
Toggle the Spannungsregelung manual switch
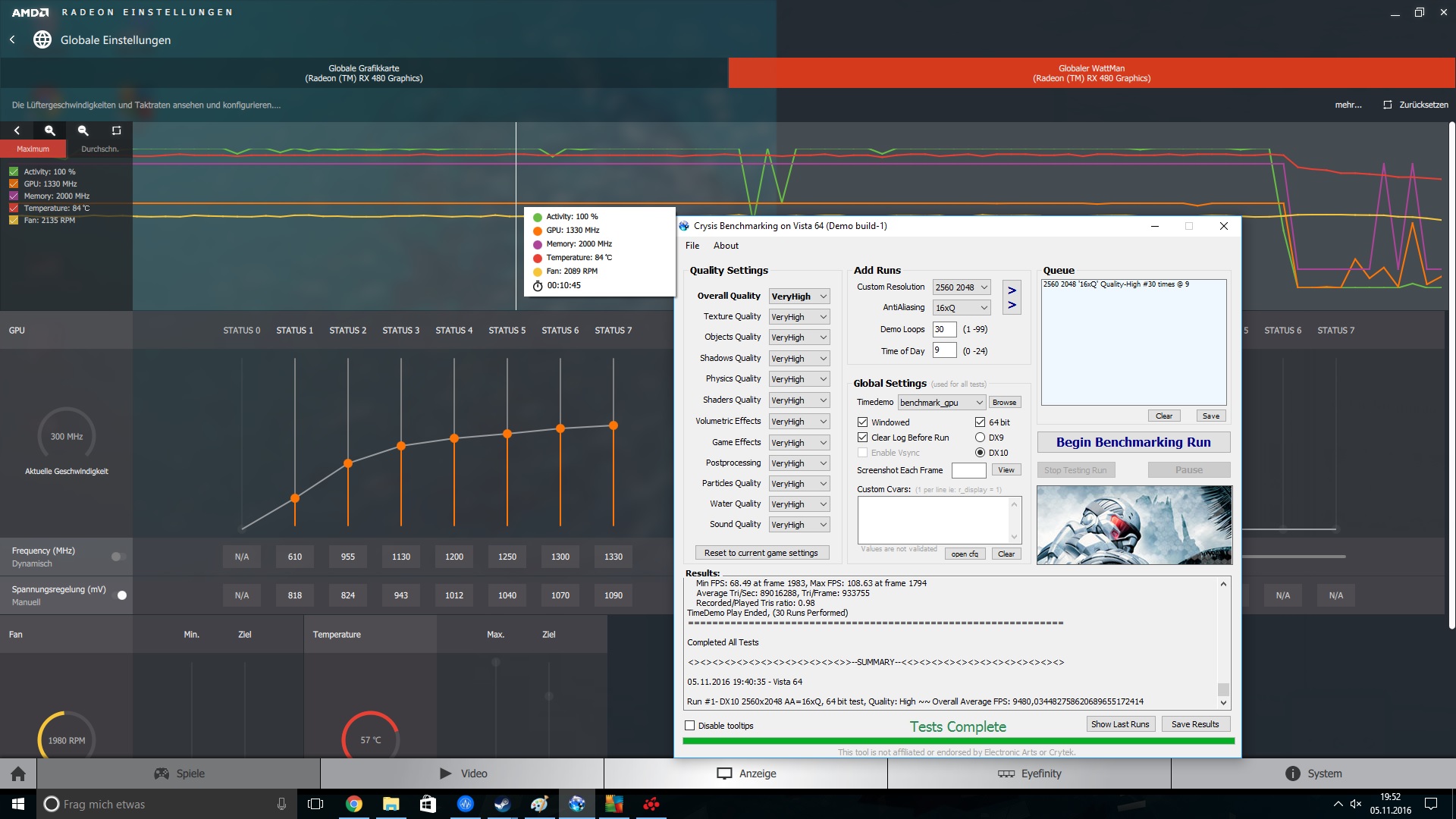click(119, 595)
